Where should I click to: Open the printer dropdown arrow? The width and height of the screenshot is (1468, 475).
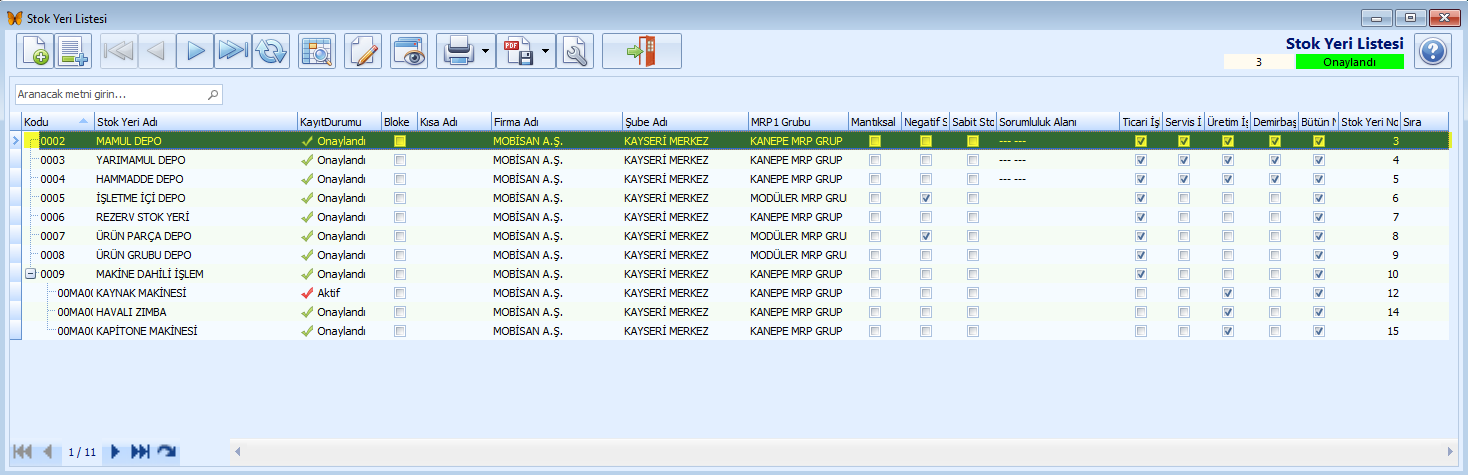[x=486, y=51]
